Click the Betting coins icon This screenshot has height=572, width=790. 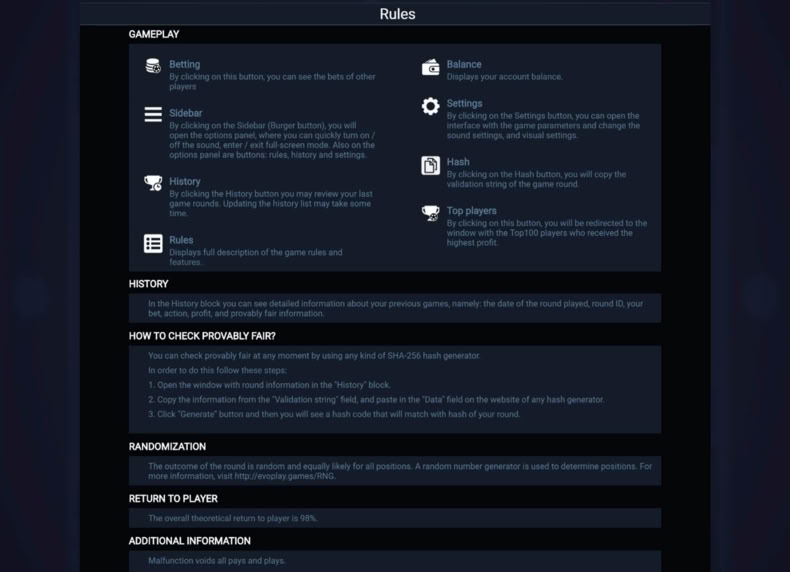pos(153,66)
